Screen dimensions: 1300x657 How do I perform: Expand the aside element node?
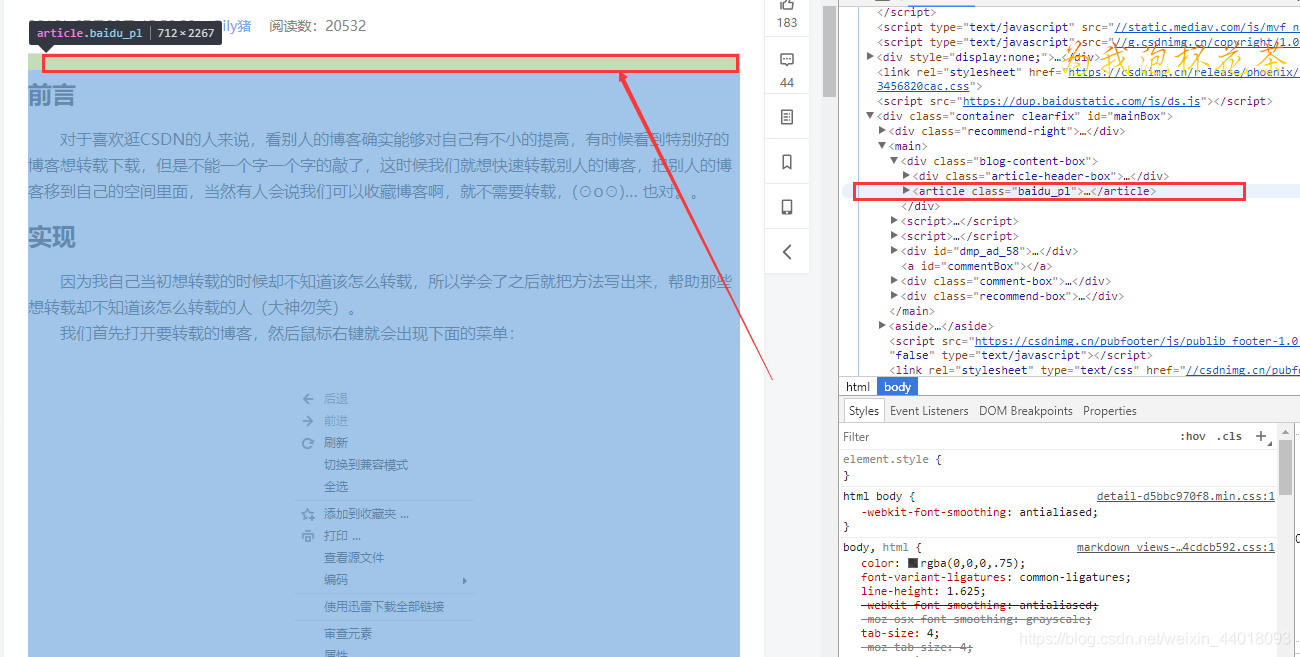click(882, 326)
